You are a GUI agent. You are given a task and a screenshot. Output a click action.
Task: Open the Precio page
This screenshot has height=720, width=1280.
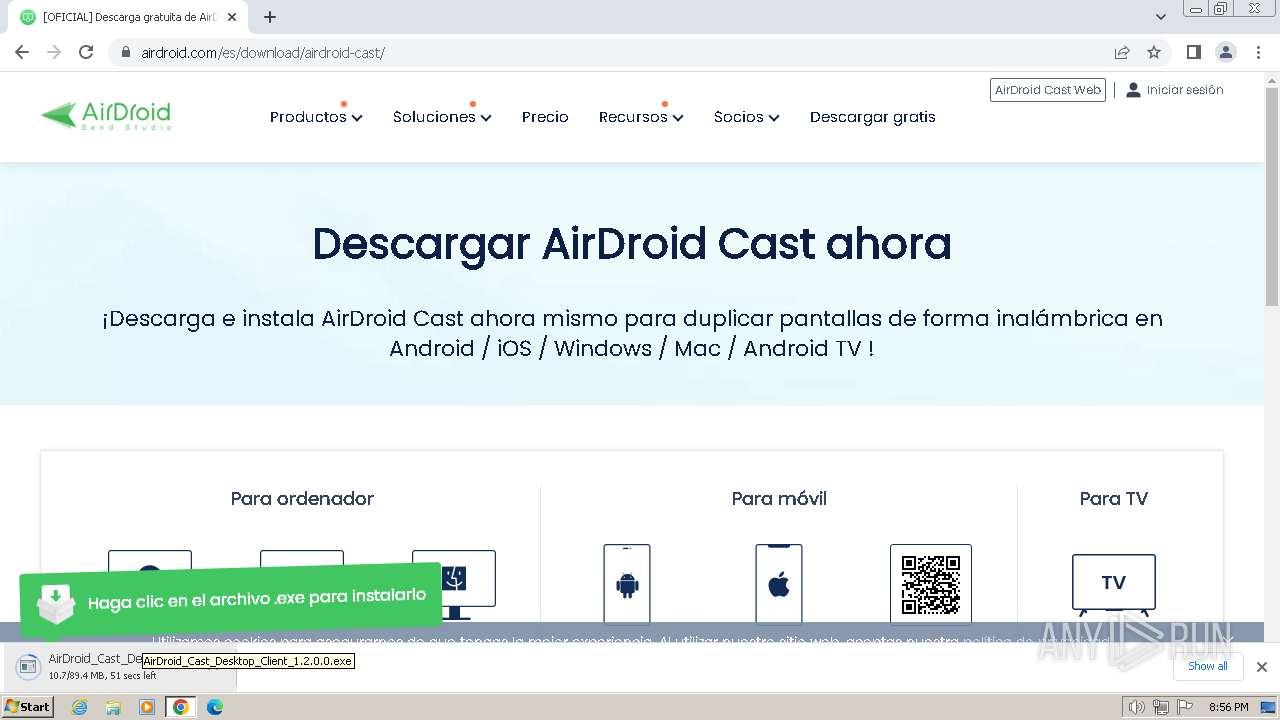545,117
